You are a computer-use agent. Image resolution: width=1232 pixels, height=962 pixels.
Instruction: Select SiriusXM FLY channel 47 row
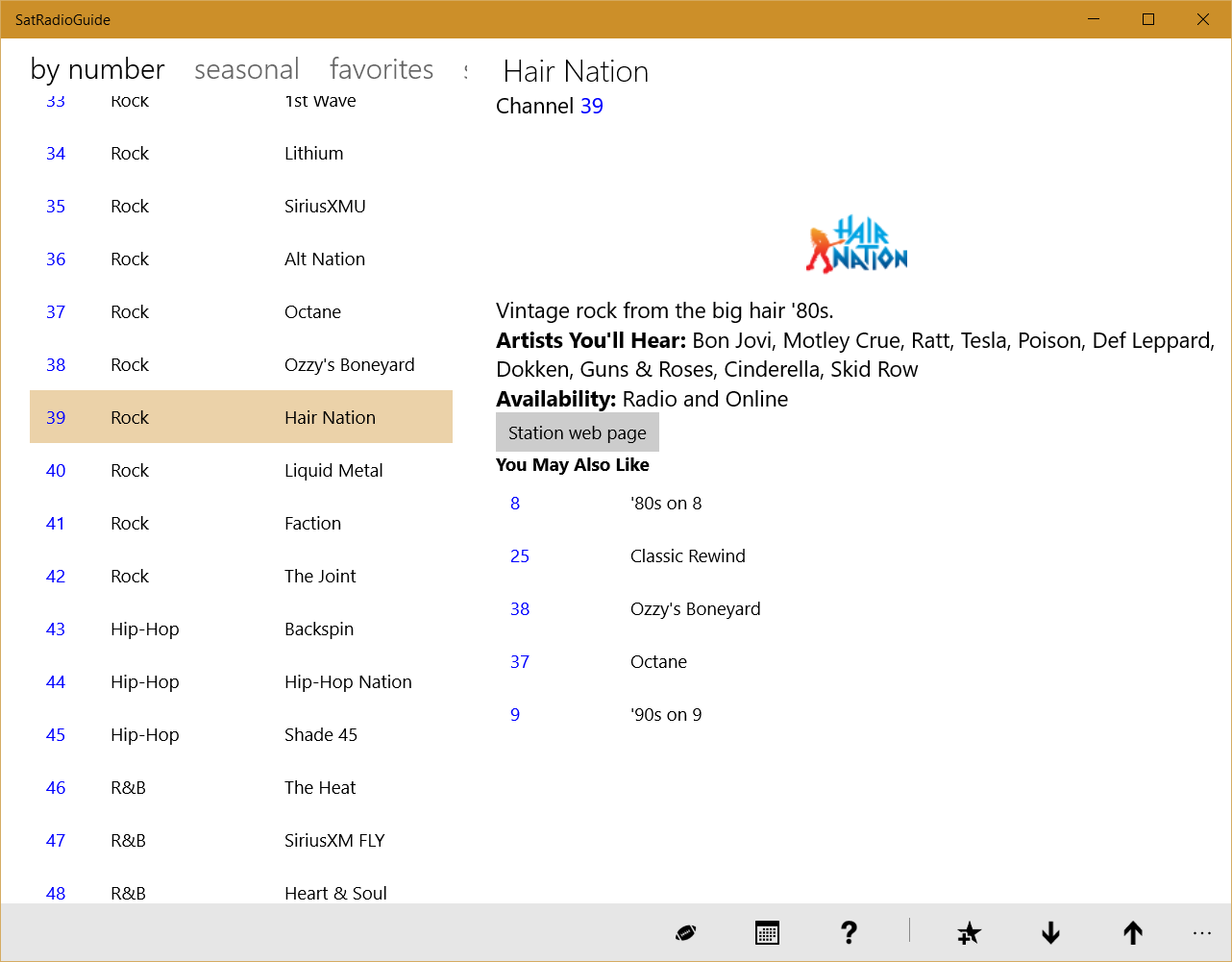tap(241, 840)
